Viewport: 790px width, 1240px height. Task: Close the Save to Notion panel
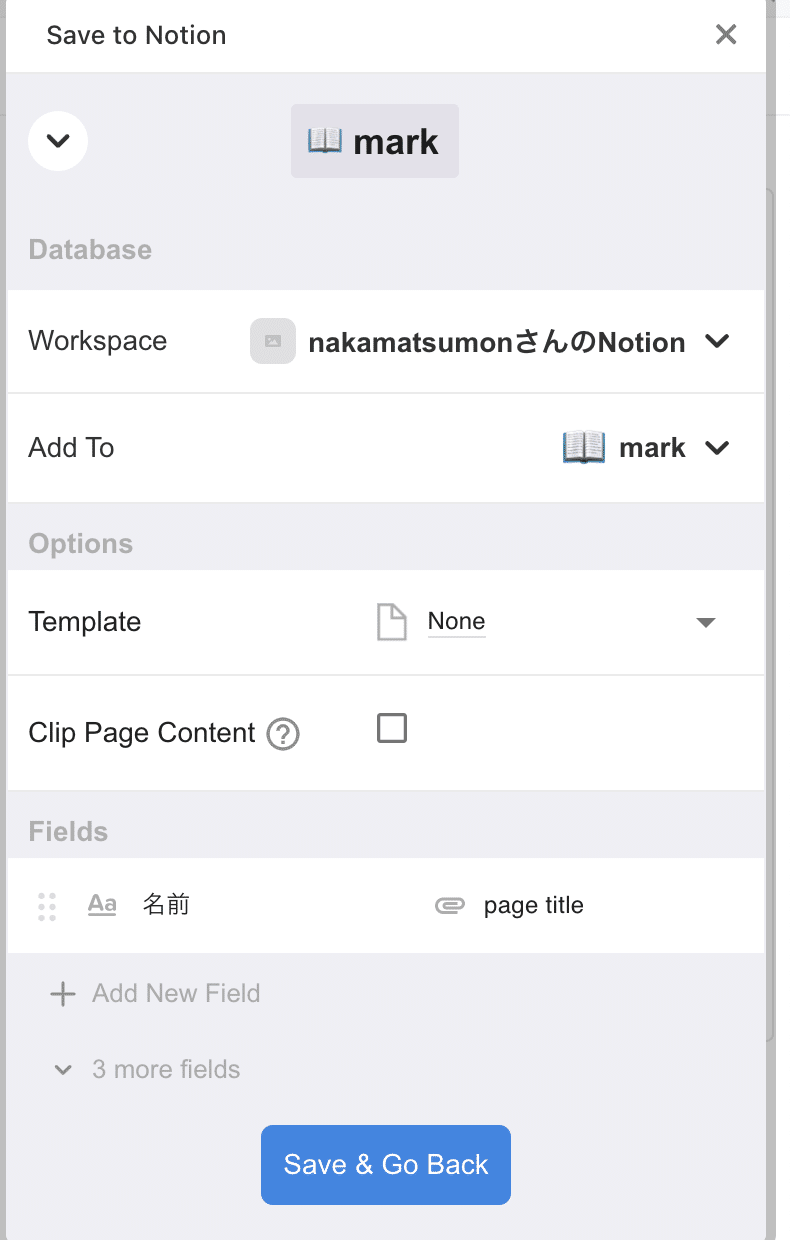[726, 35]
